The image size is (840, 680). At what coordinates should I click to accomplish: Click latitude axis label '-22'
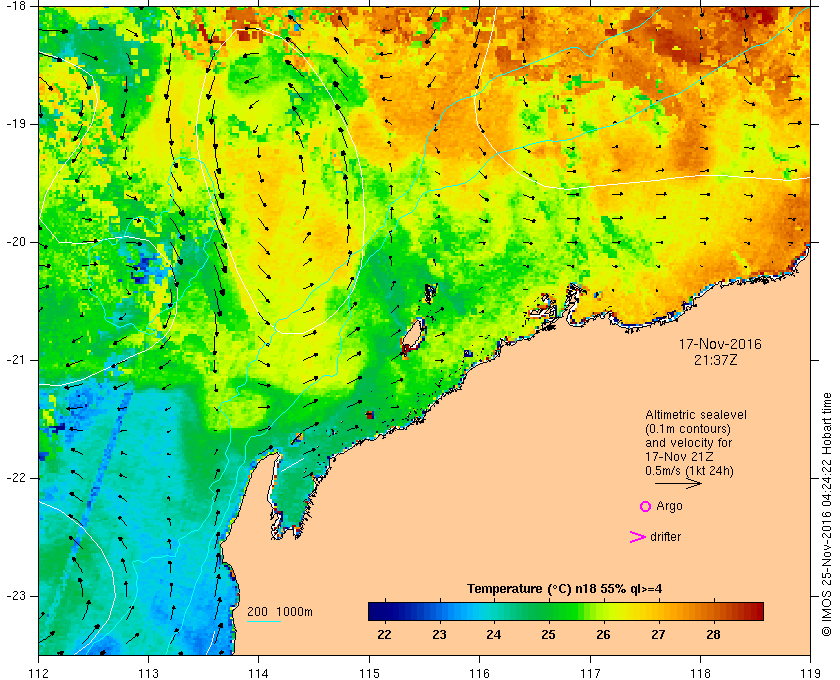[16, 478]
